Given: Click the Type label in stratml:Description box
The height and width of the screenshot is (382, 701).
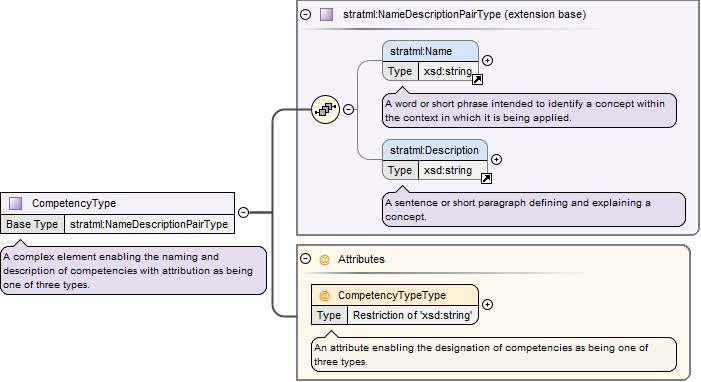Looking at the screenshot, I should tap(400, 170).
